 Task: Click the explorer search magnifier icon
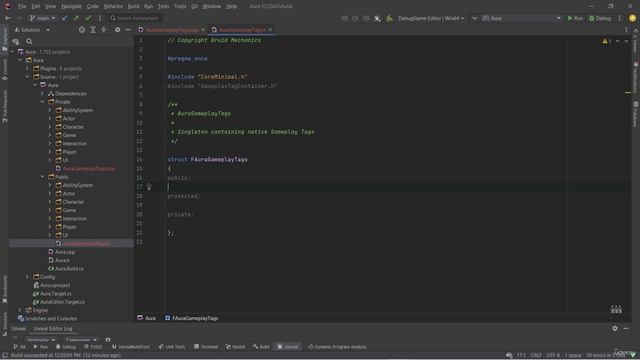[x=29, y=41]
